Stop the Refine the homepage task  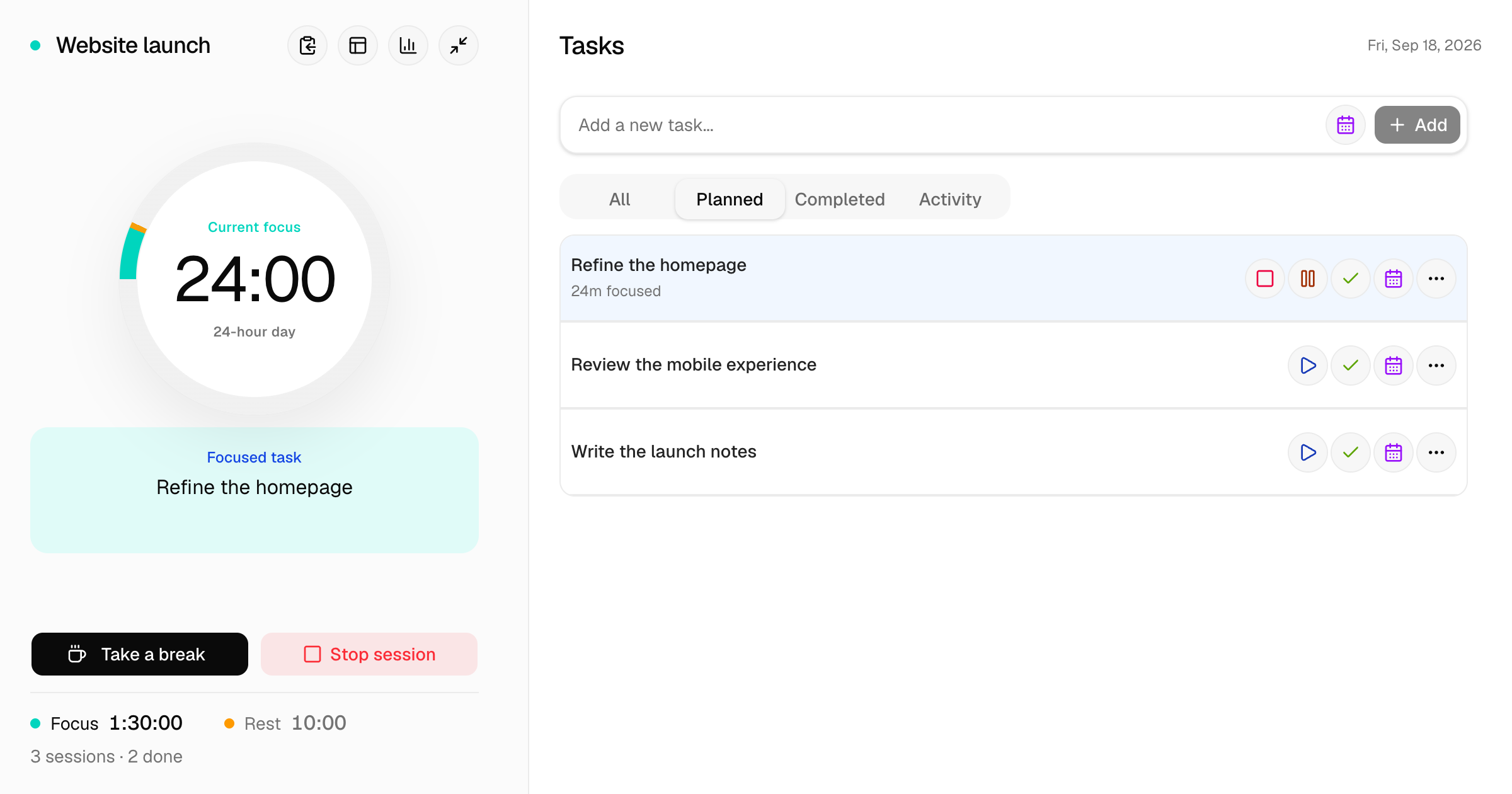[x=1265, y=279]
